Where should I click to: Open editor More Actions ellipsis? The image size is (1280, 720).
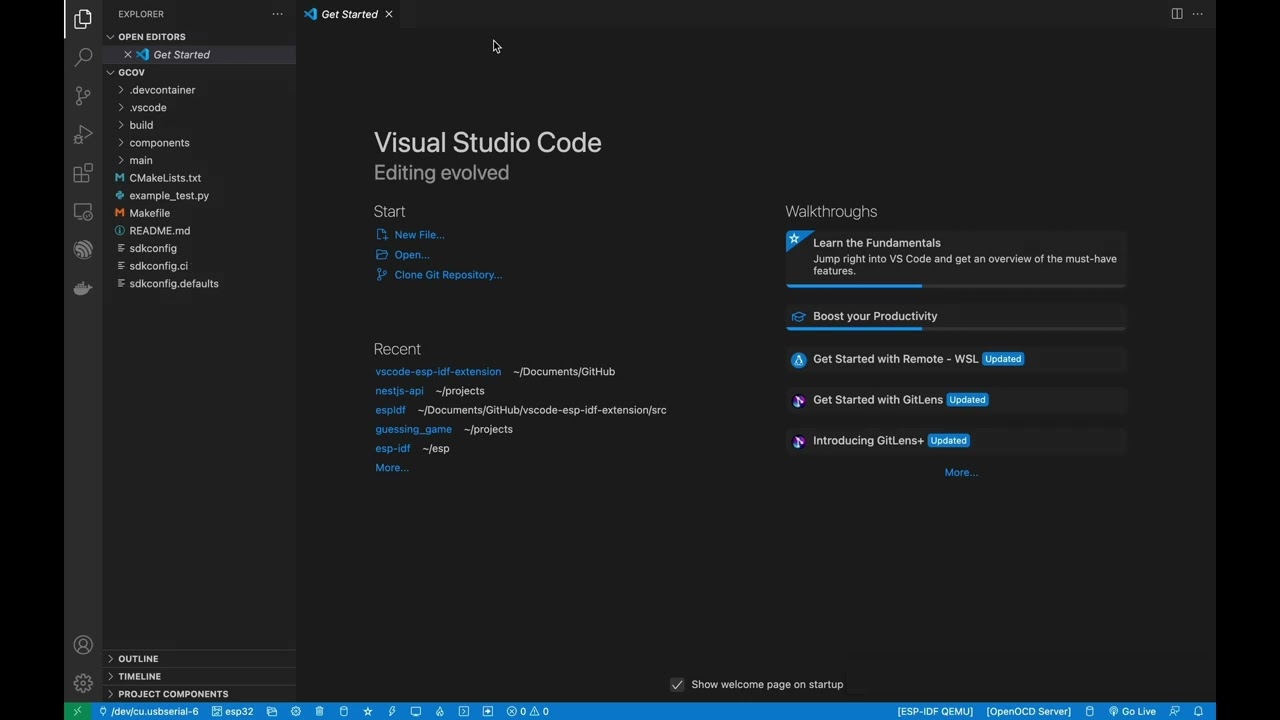coord(1198,14)
